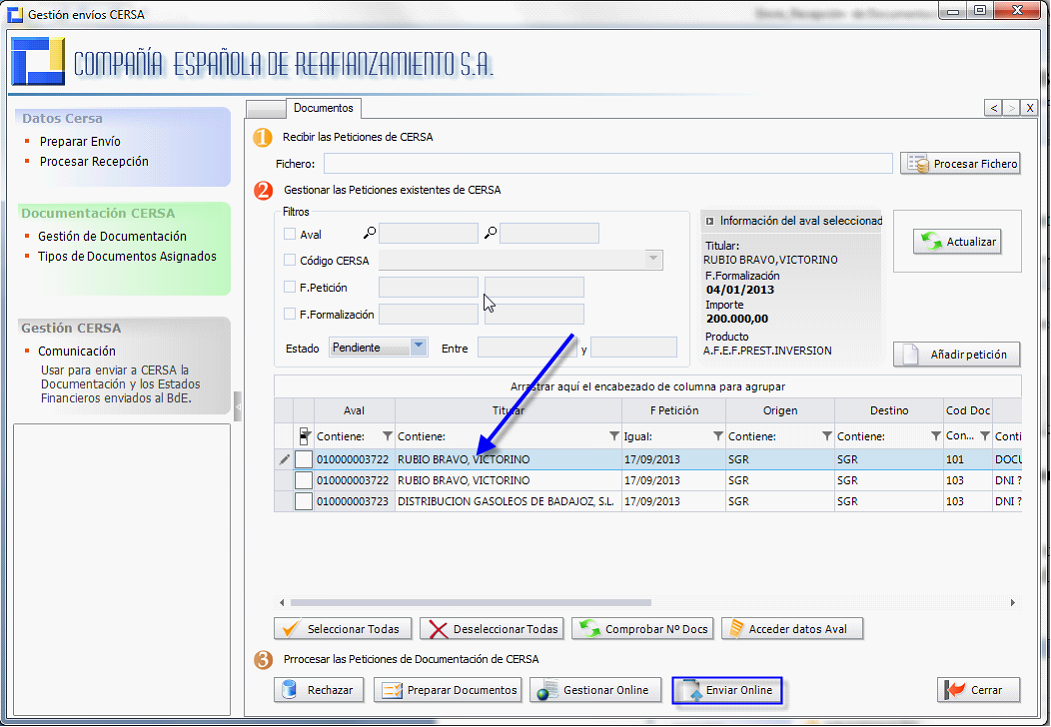Click the pencil edit icon on the first row
The height and width of the screenshot is (727, 1051).
click(x=284, y=459)
